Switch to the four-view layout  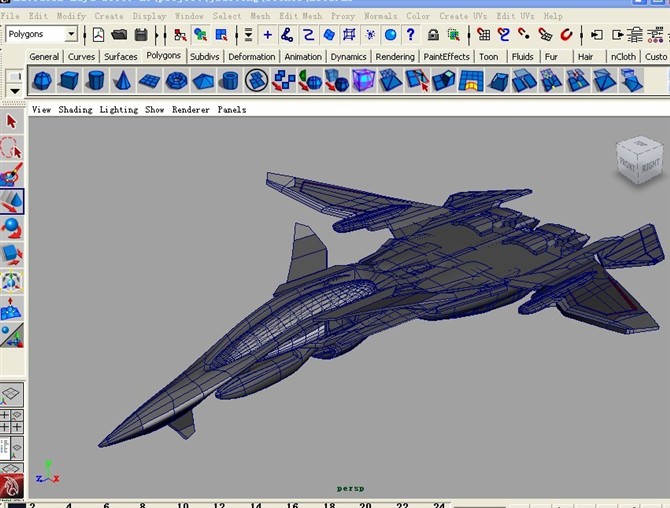pyautogui.click(x=12, y=421)
